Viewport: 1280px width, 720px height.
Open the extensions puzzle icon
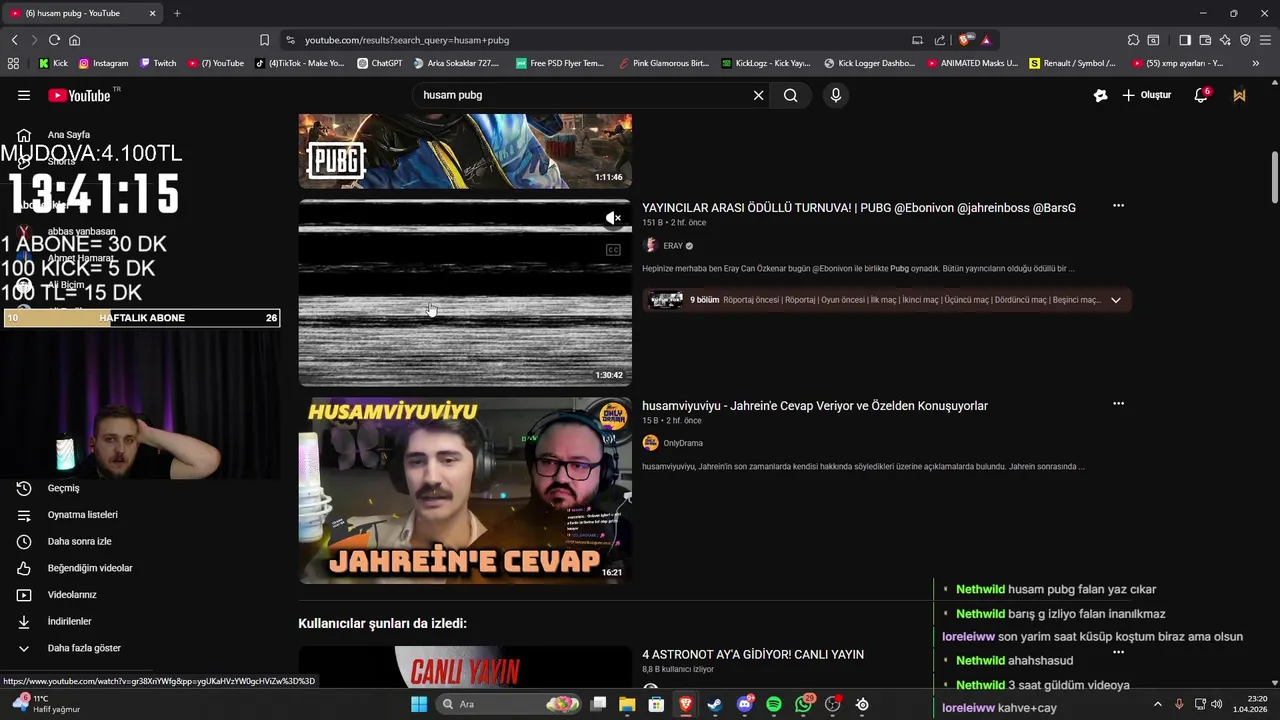click(1133, 40)
